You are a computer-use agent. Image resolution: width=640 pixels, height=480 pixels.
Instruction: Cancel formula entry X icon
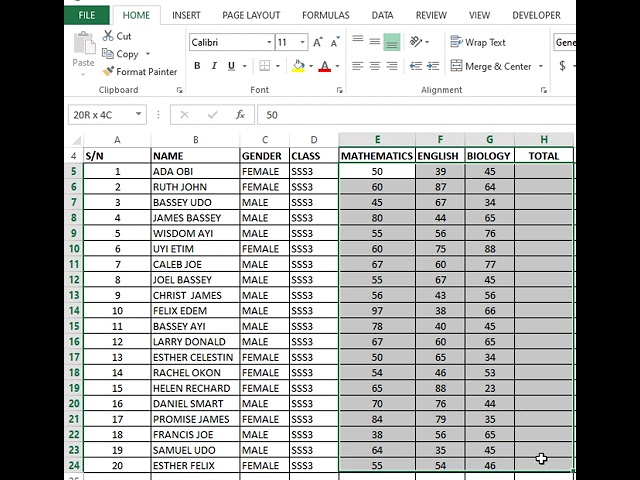coord(184,115)
